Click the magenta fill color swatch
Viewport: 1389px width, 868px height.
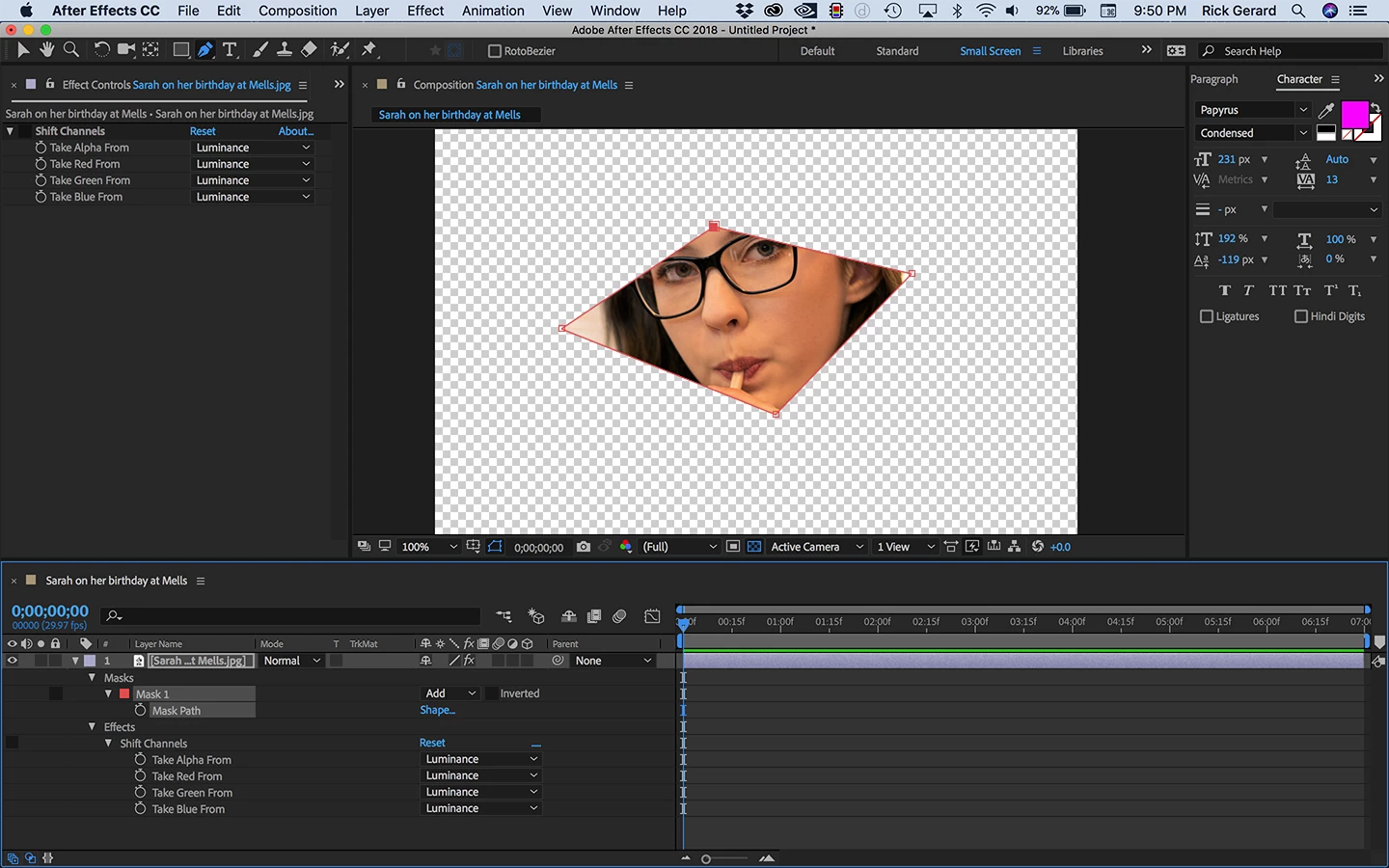click(1354, 115)
